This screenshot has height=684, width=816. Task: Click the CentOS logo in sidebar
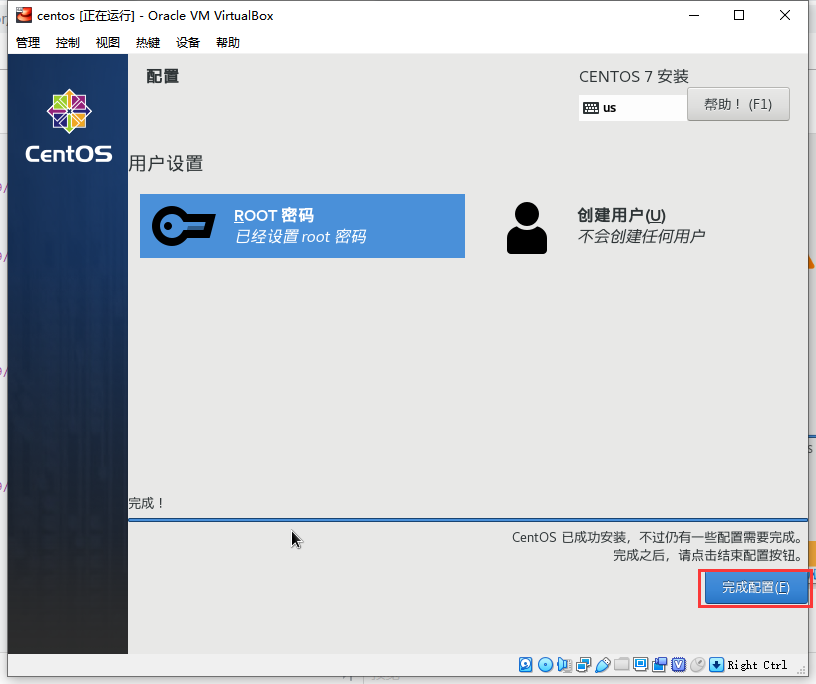69,126
